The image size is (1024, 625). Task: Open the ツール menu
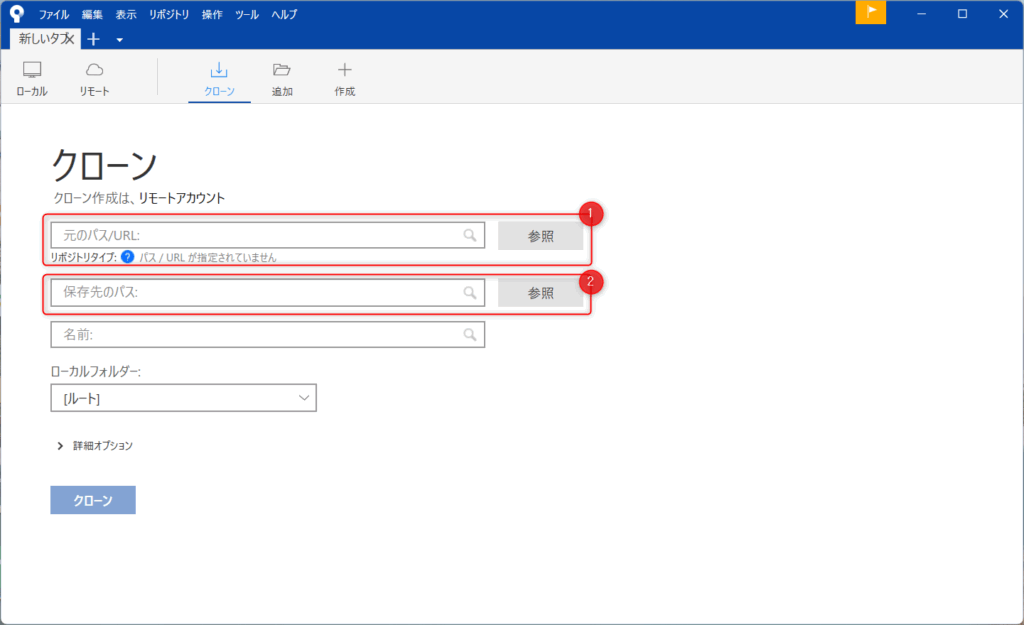coord(246,15)
